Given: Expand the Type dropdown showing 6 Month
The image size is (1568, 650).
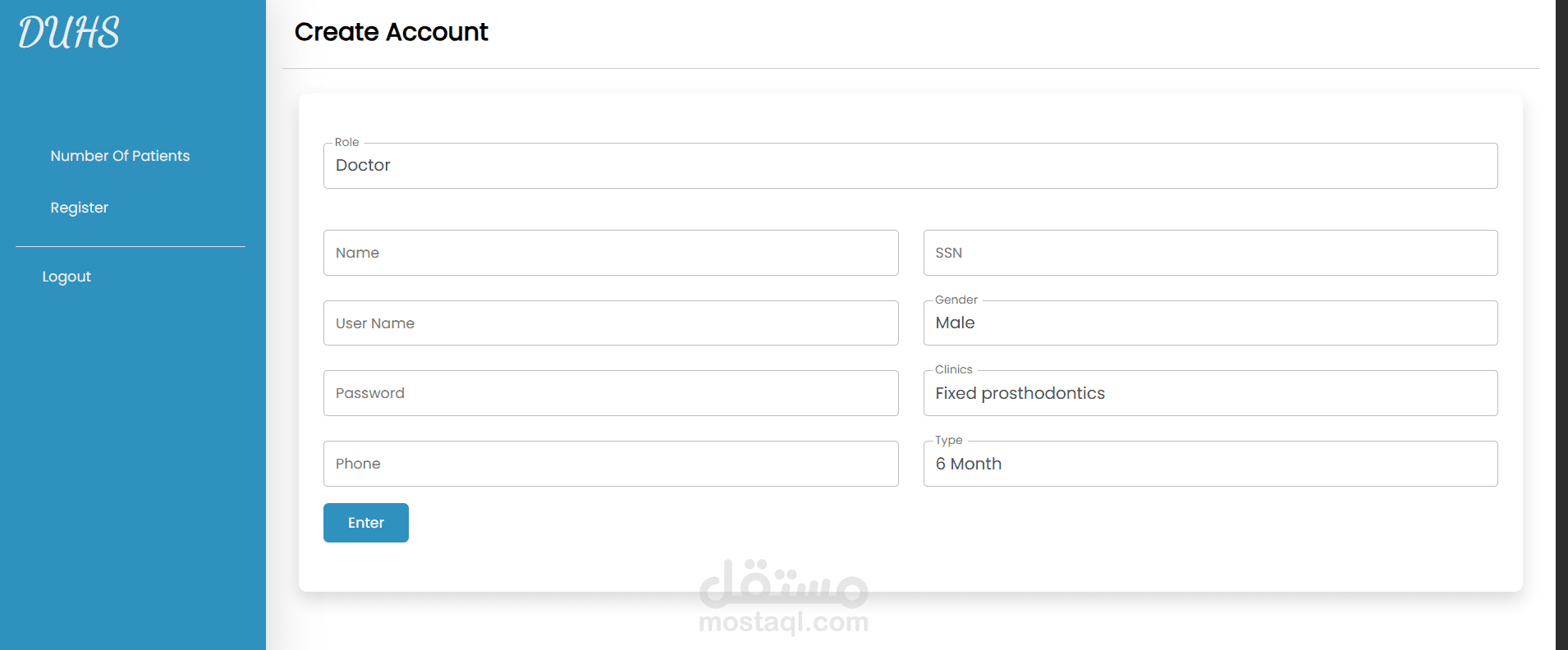Looking at the screenshot, I should coord(1210,465).
